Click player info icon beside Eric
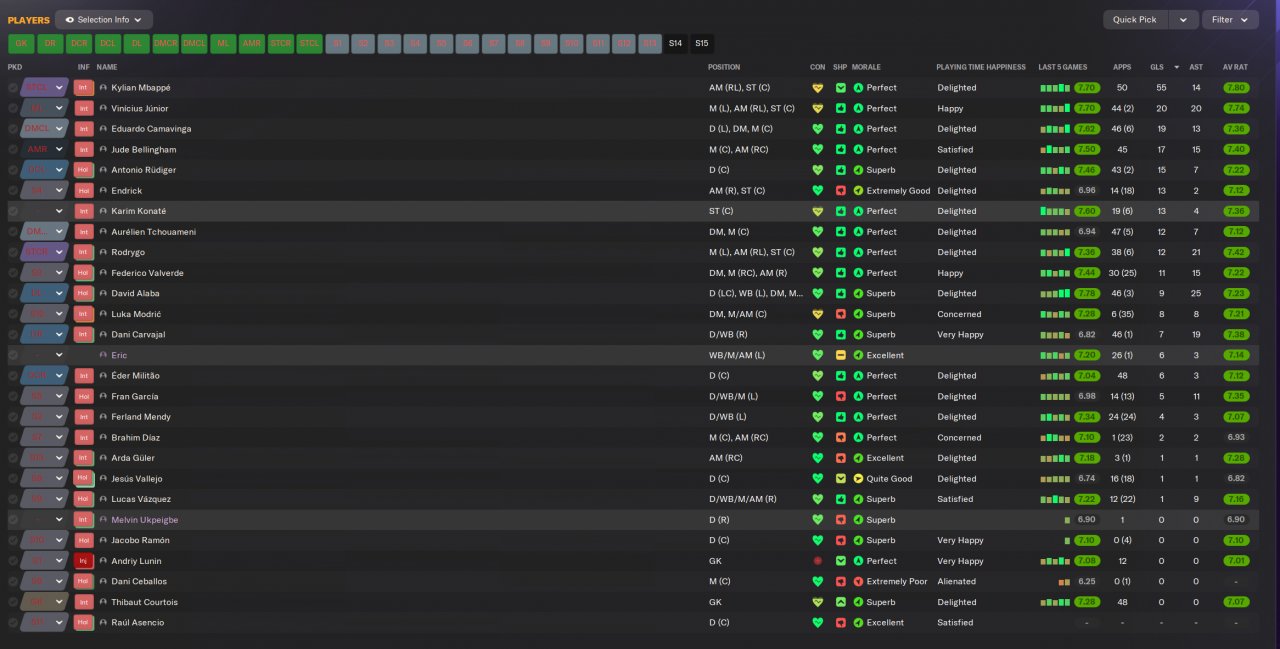 coord(103,355)
